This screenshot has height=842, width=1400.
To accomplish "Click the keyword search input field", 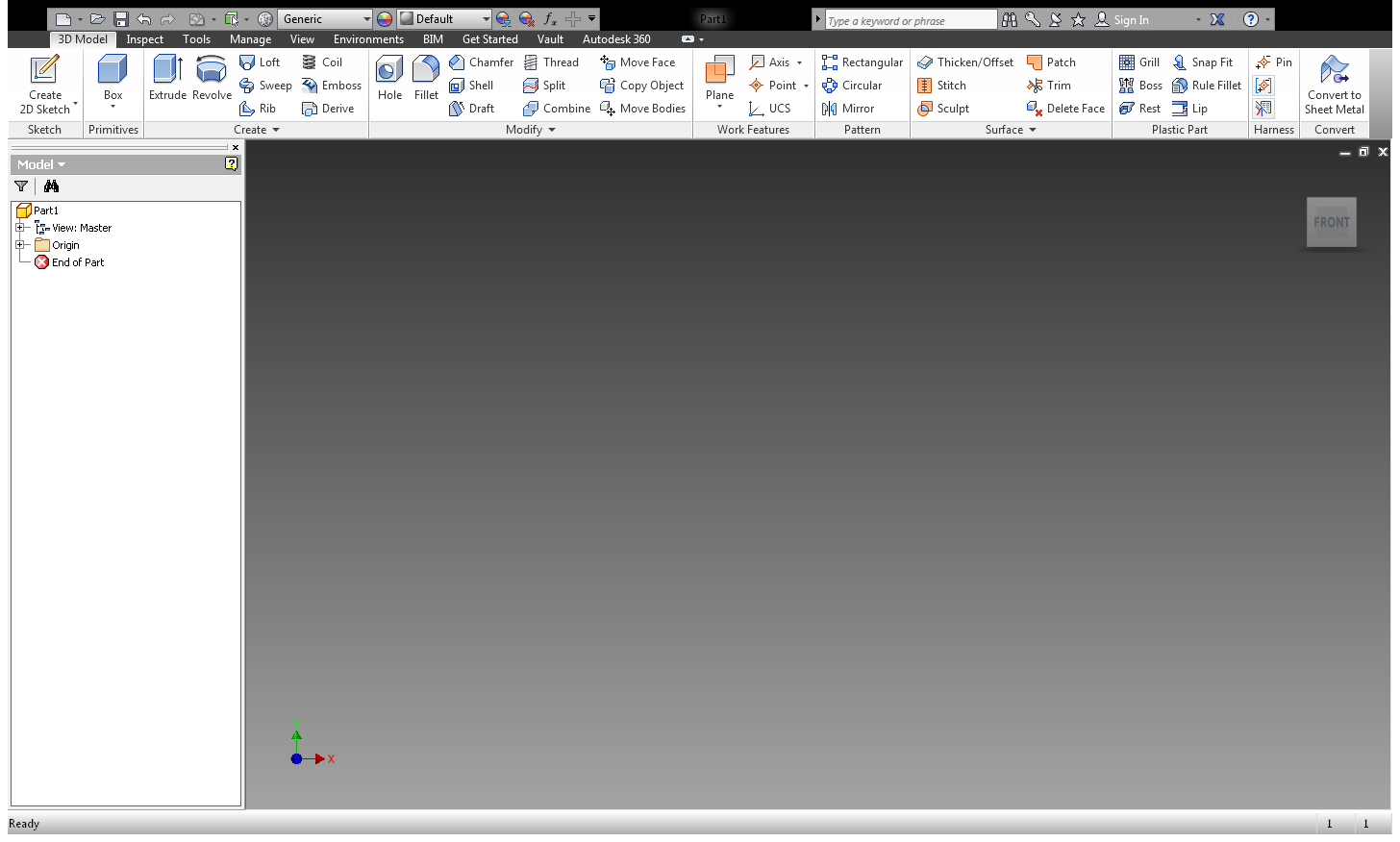I will (x=910, y=20).
